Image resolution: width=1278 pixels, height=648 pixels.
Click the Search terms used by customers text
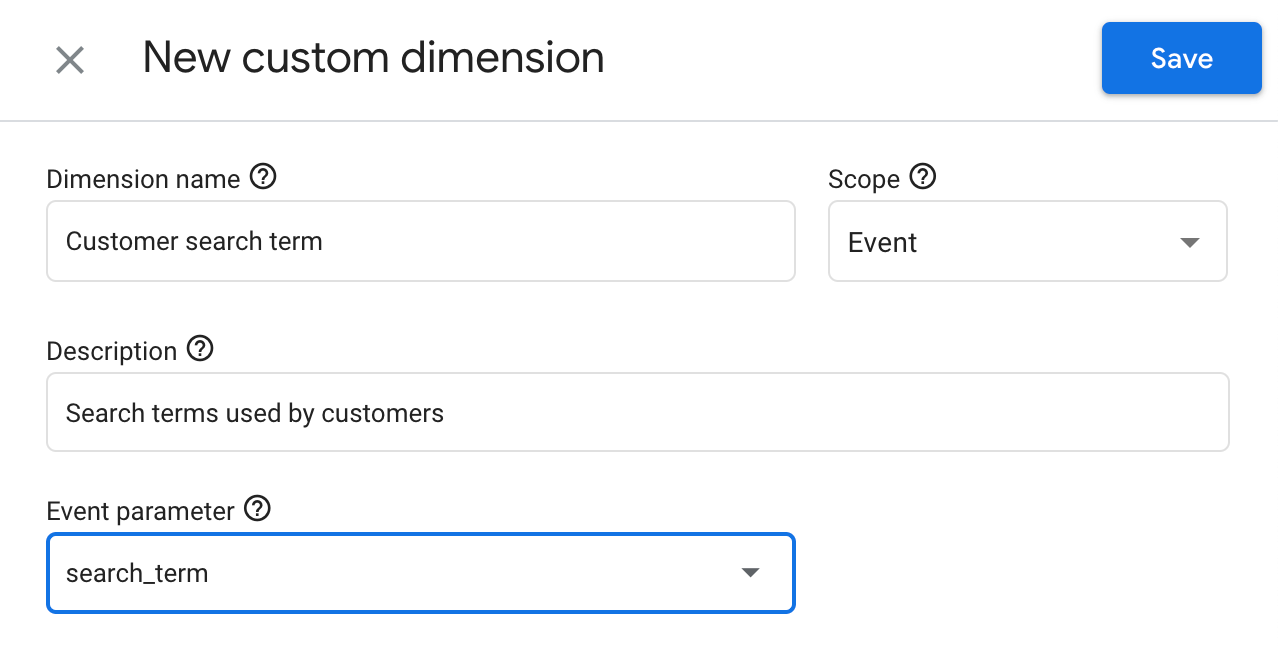tap(254, 412)
